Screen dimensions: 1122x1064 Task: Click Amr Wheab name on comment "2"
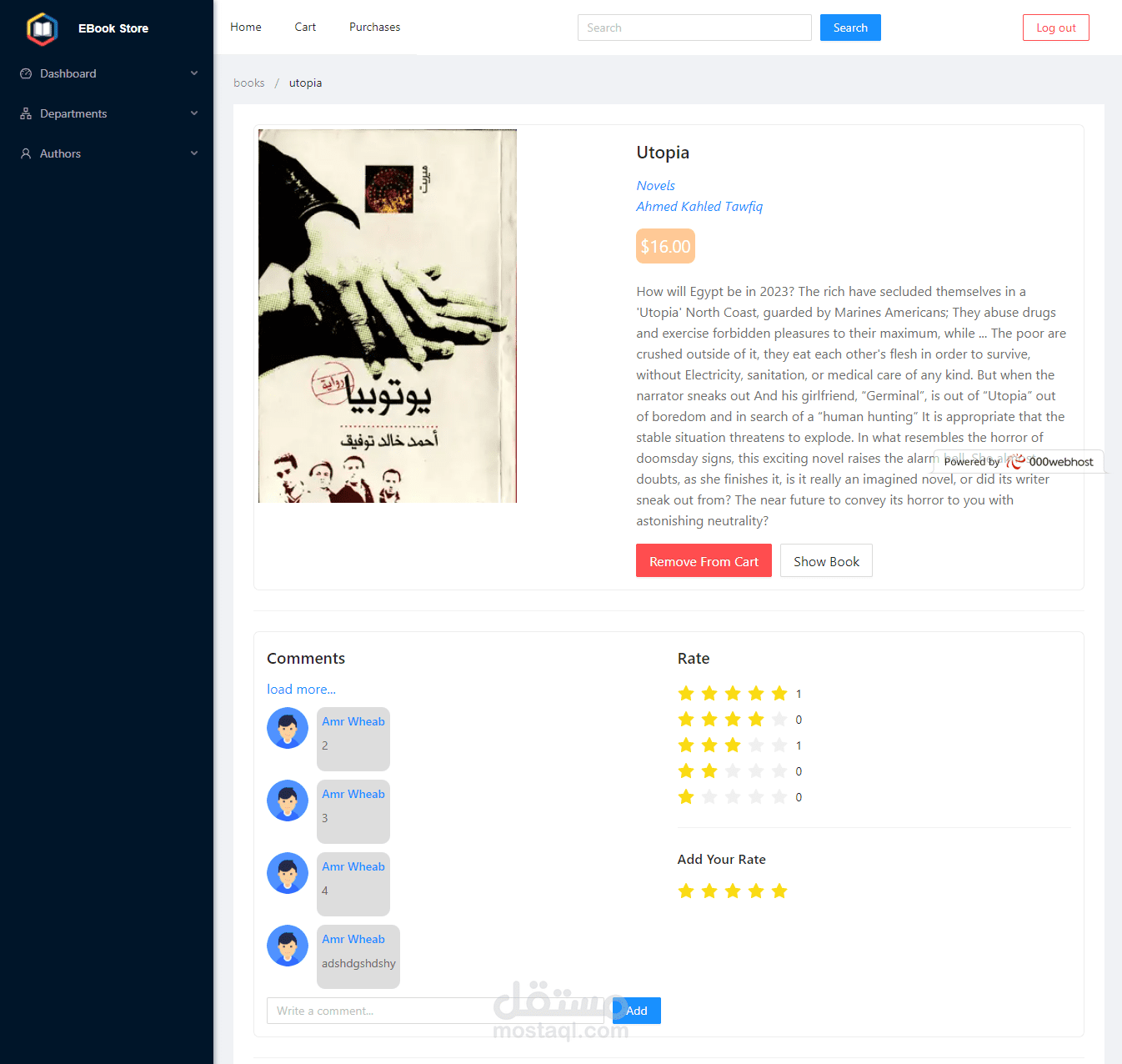[x=353, y=721]
